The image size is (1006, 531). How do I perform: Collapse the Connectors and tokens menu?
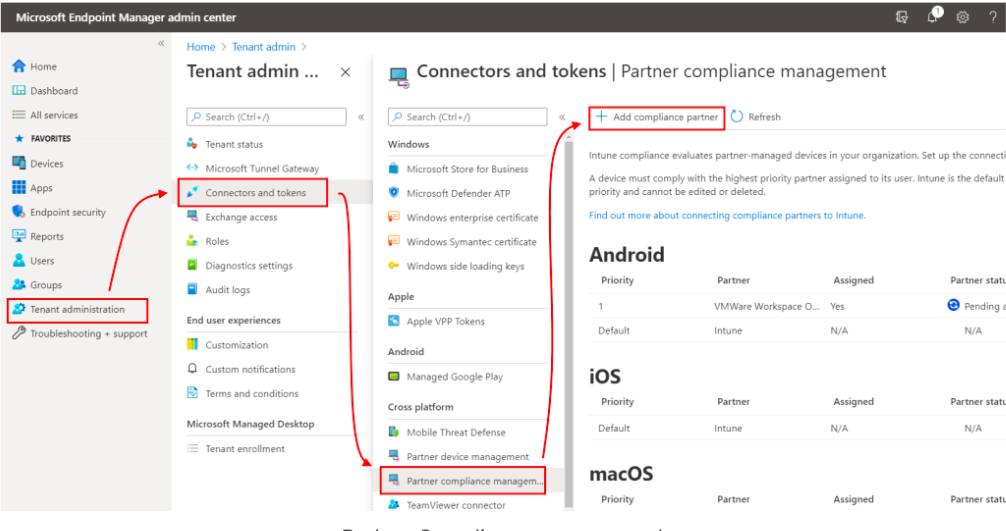562,117
